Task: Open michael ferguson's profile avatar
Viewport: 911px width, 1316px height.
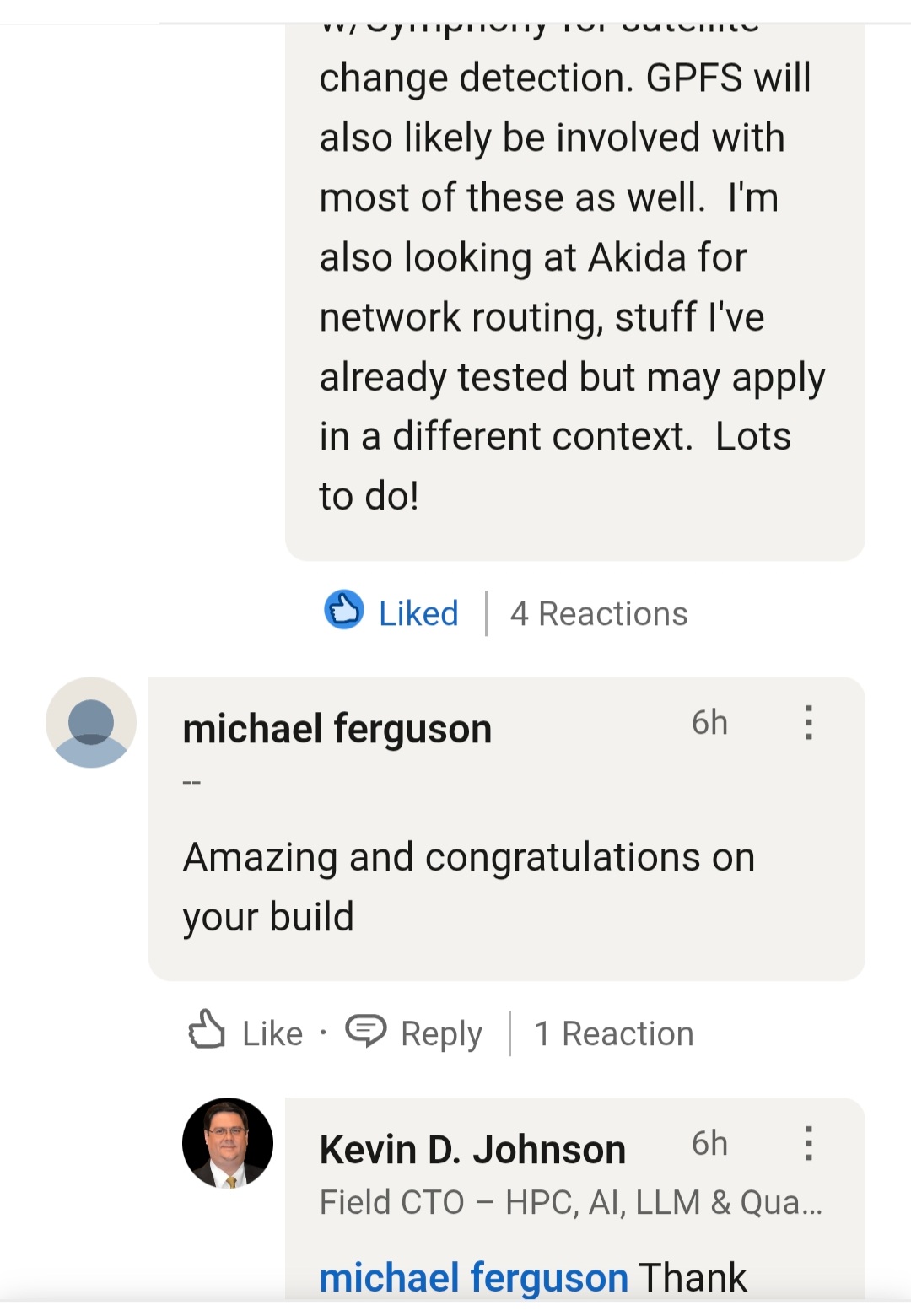Action: [x=90, y=724]
